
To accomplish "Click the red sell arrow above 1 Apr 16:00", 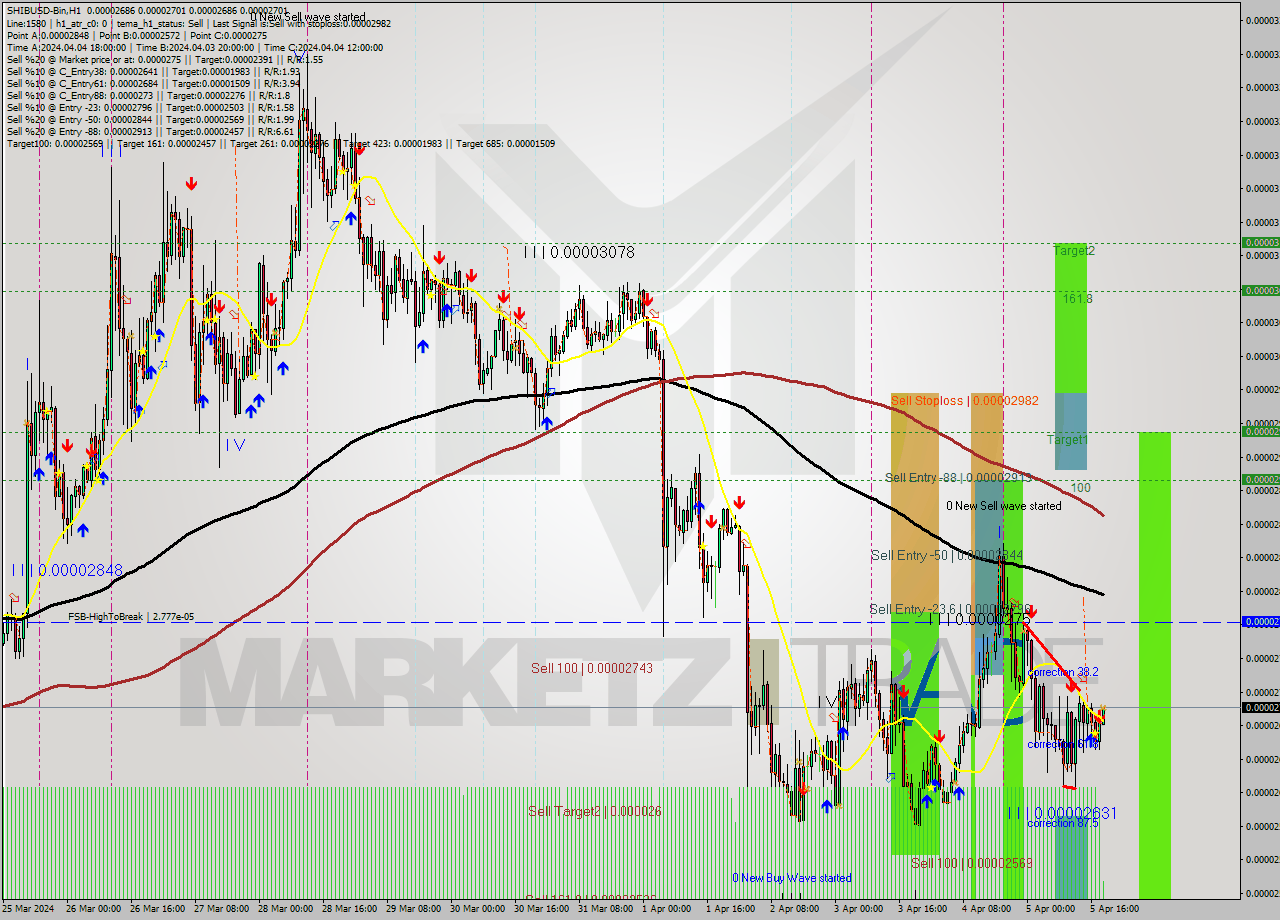I will 739,502.
